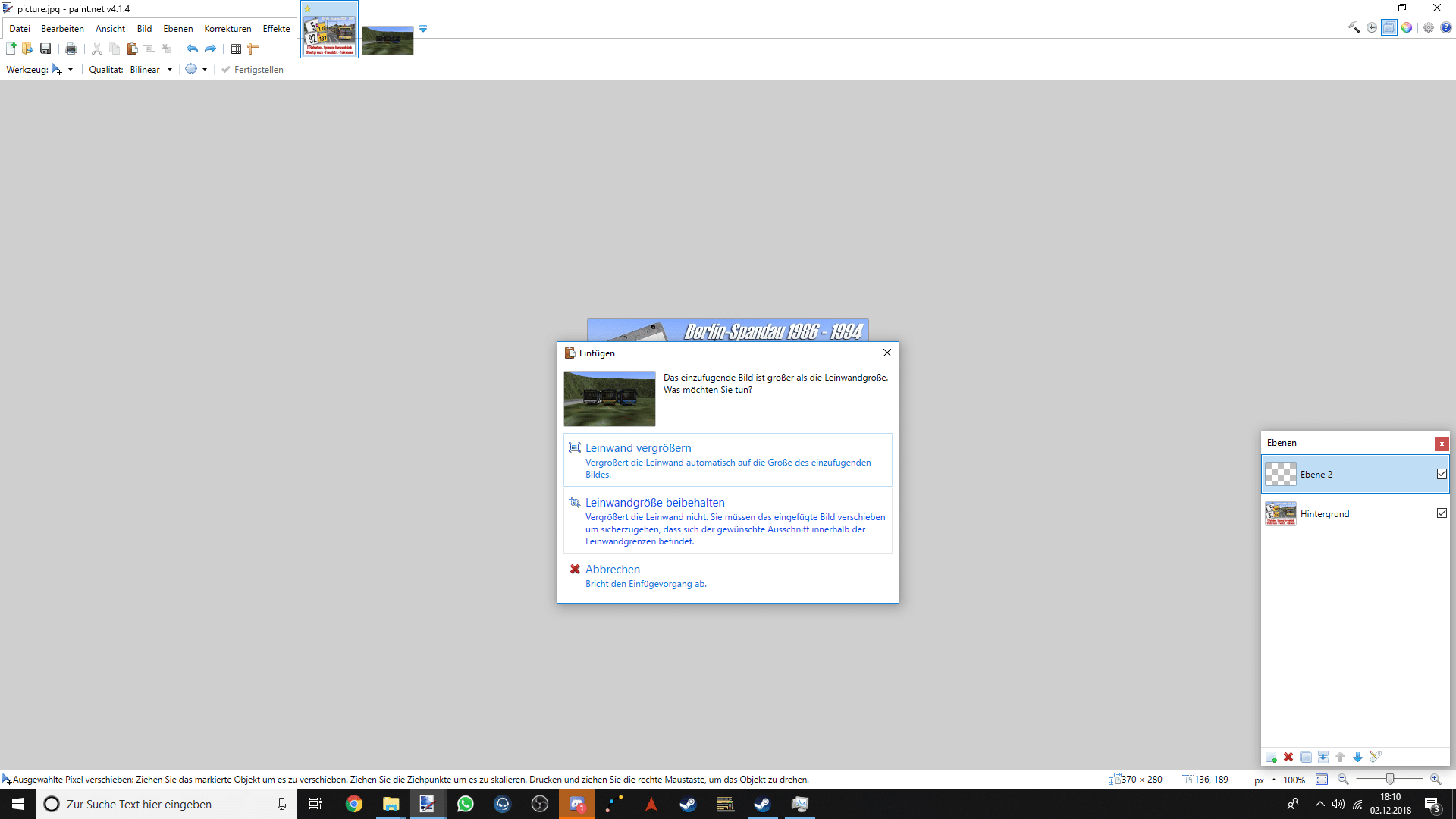Expand the image list arrow beside thumbnails
This screenshot has width=1456, height=819.
click(x=423, y=29)
